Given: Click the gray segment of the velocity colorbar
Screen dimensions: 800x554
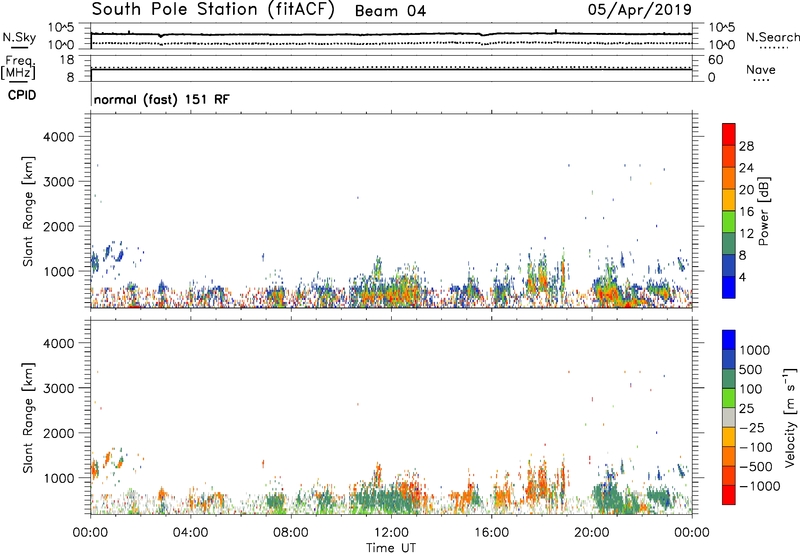Looking at the screenshot, I should pyautogui.click(x=729, y=417).
